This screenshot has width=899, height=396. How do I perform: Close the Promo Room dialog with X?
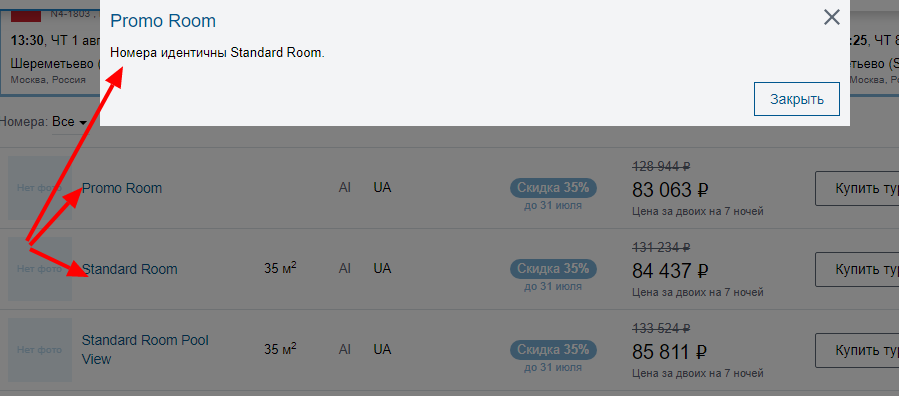tap(831, 18)
